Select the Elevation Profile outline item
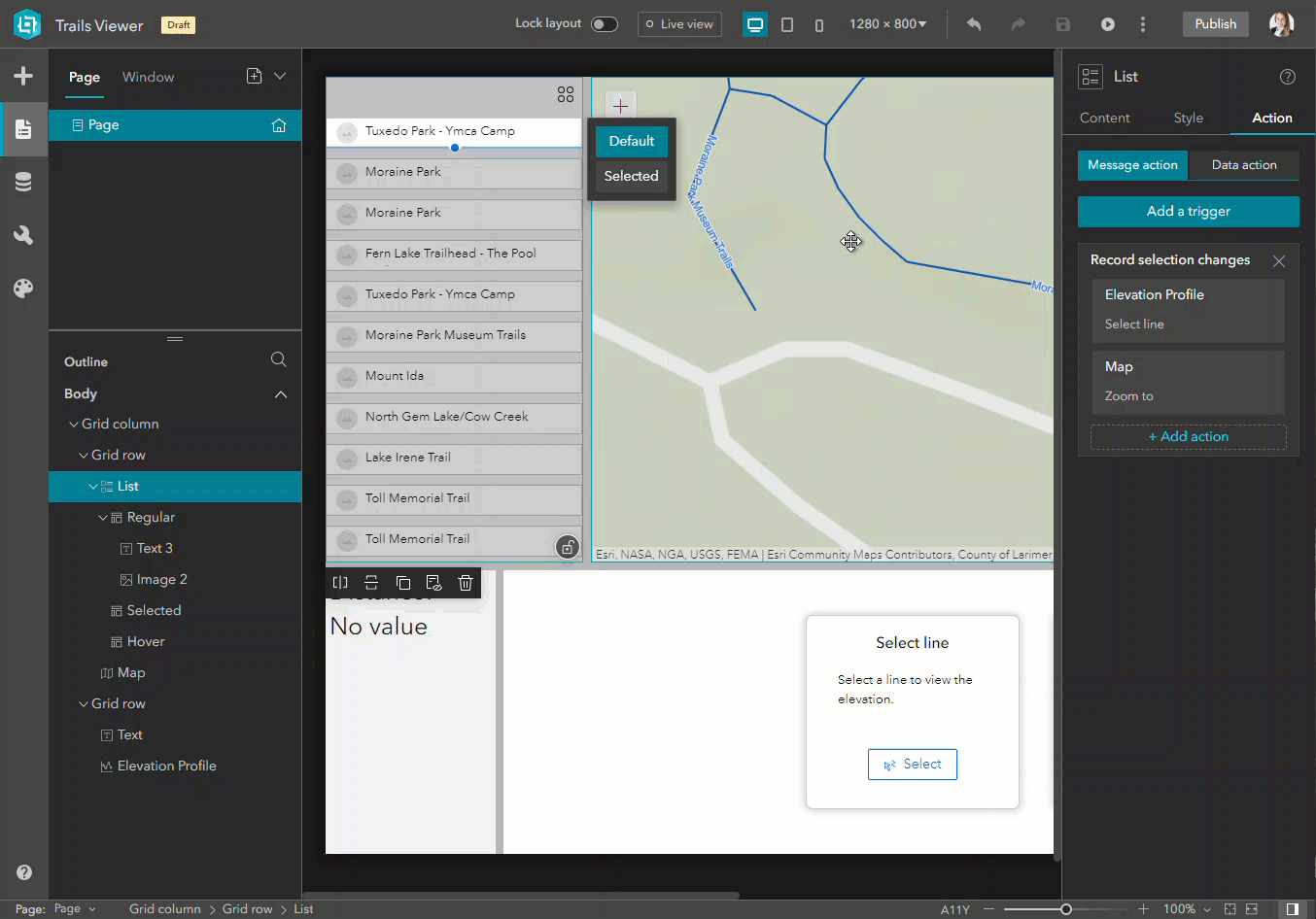This screenshot has height=919, width=1316. pyautogui.click(x=166, y=766)
